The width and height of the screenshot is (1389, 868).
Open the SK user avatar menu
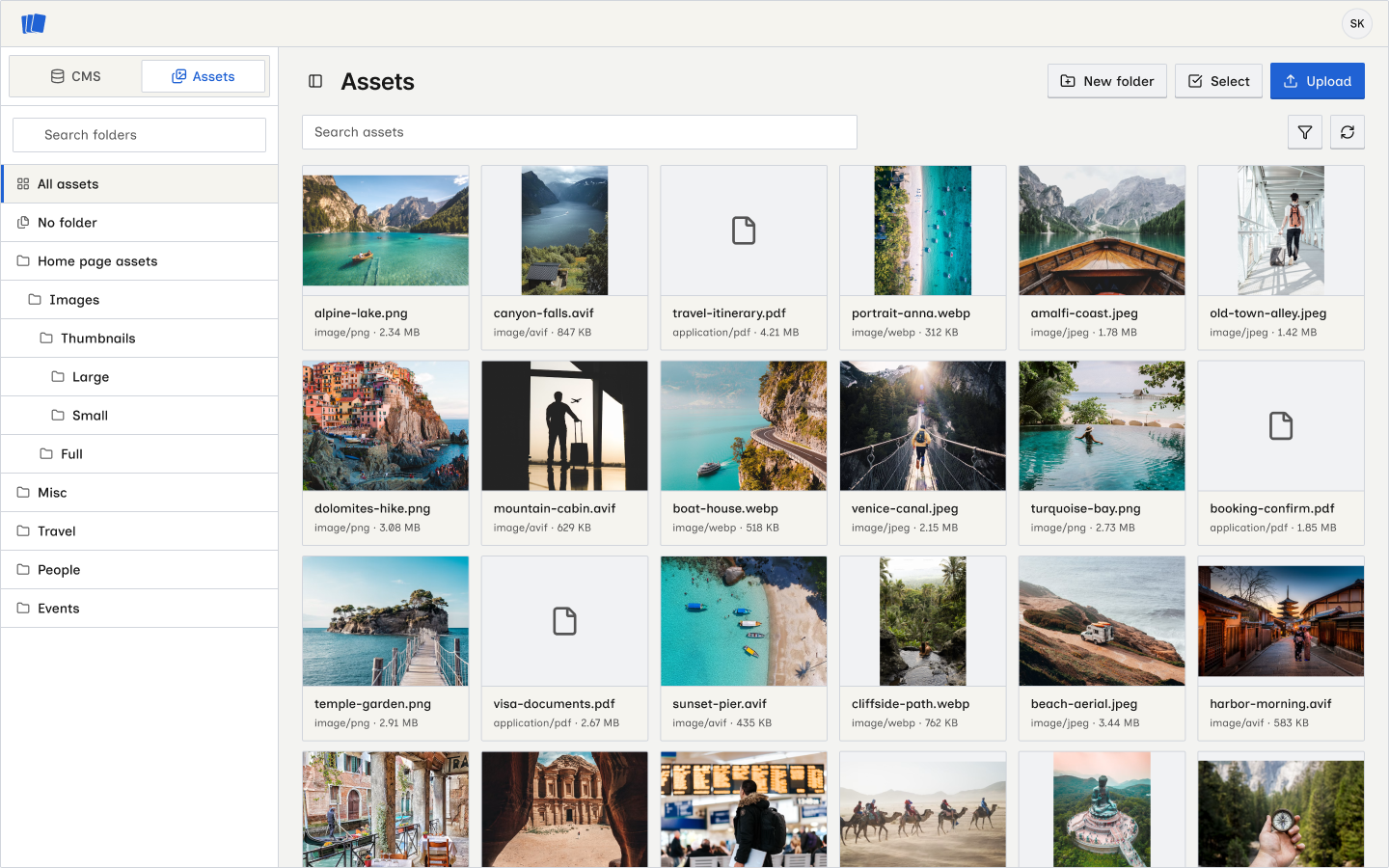pos(1357,23)
